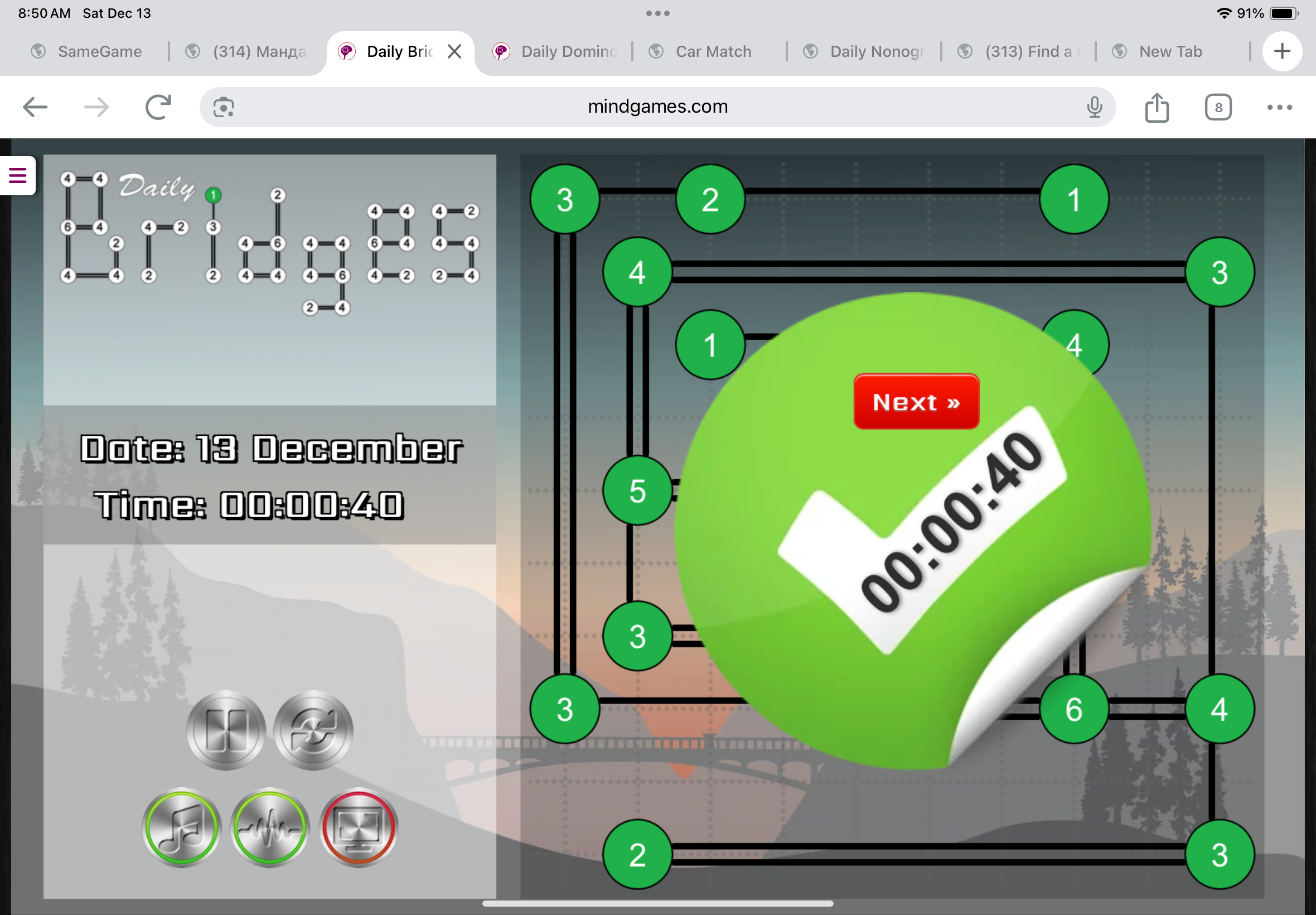Screen dimensions: 1316x915
Task: Open a new tab with plus button
Action: coord(1281,51)
